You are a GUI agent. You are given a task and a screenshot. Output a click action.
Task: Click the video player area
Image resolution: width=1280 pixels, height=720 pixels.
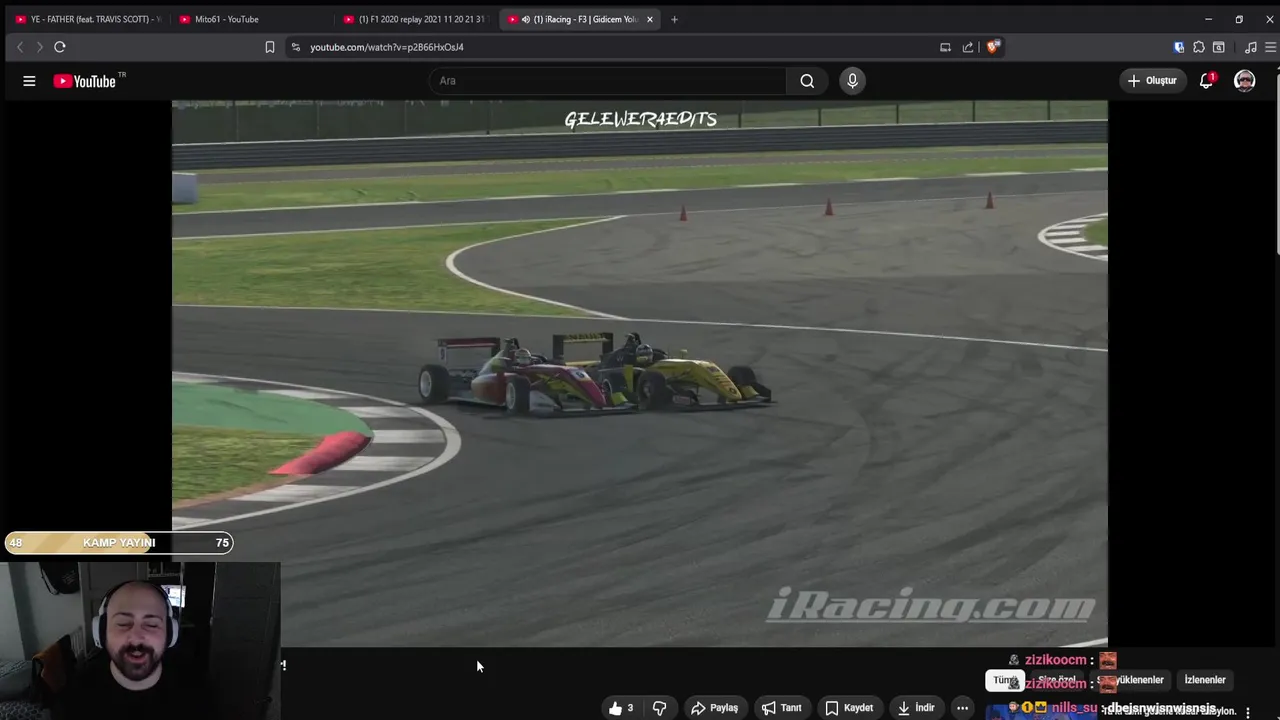tap(640, 373)
